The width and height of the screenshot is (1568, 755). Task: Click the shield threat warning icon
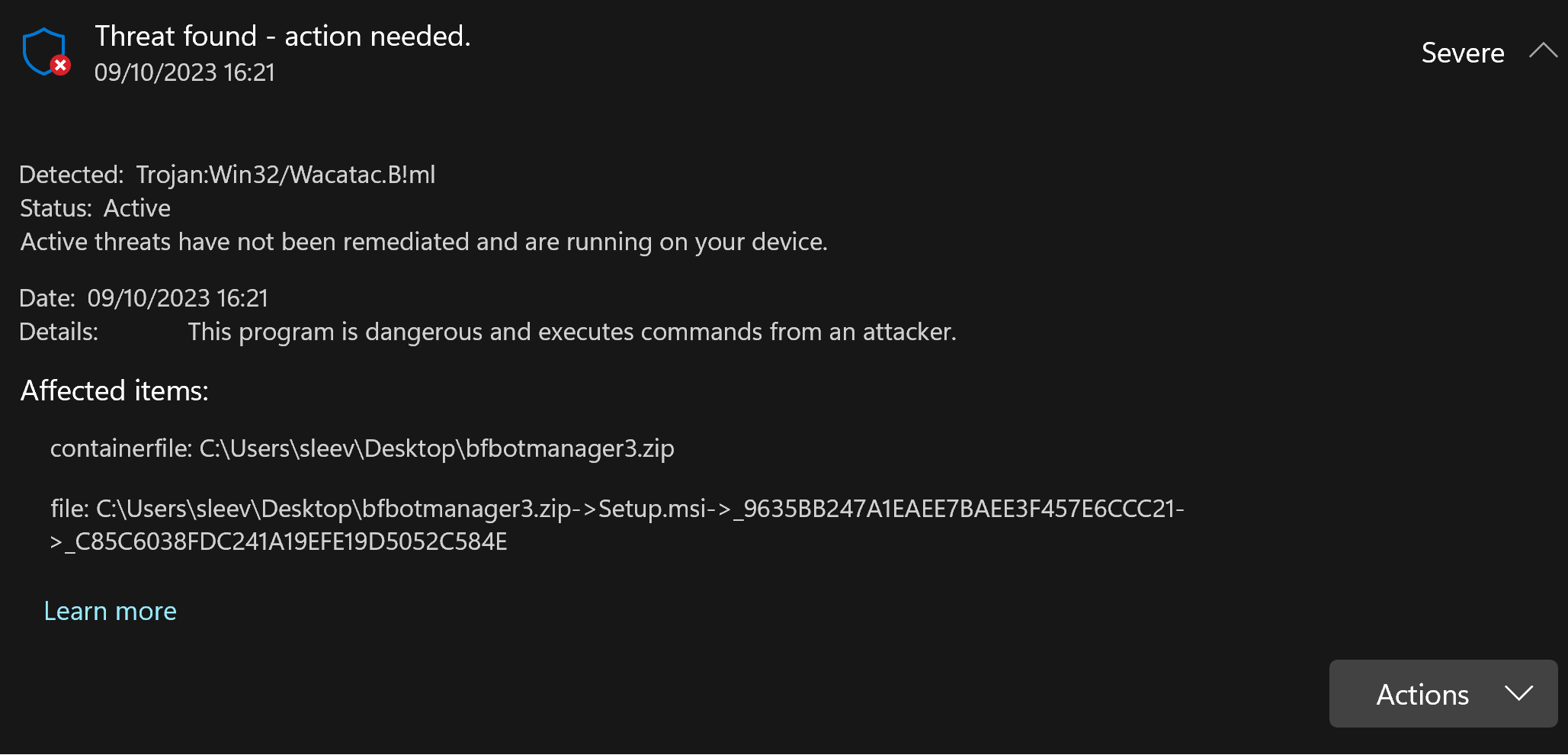pyautogui.click(x=46, y=52)
